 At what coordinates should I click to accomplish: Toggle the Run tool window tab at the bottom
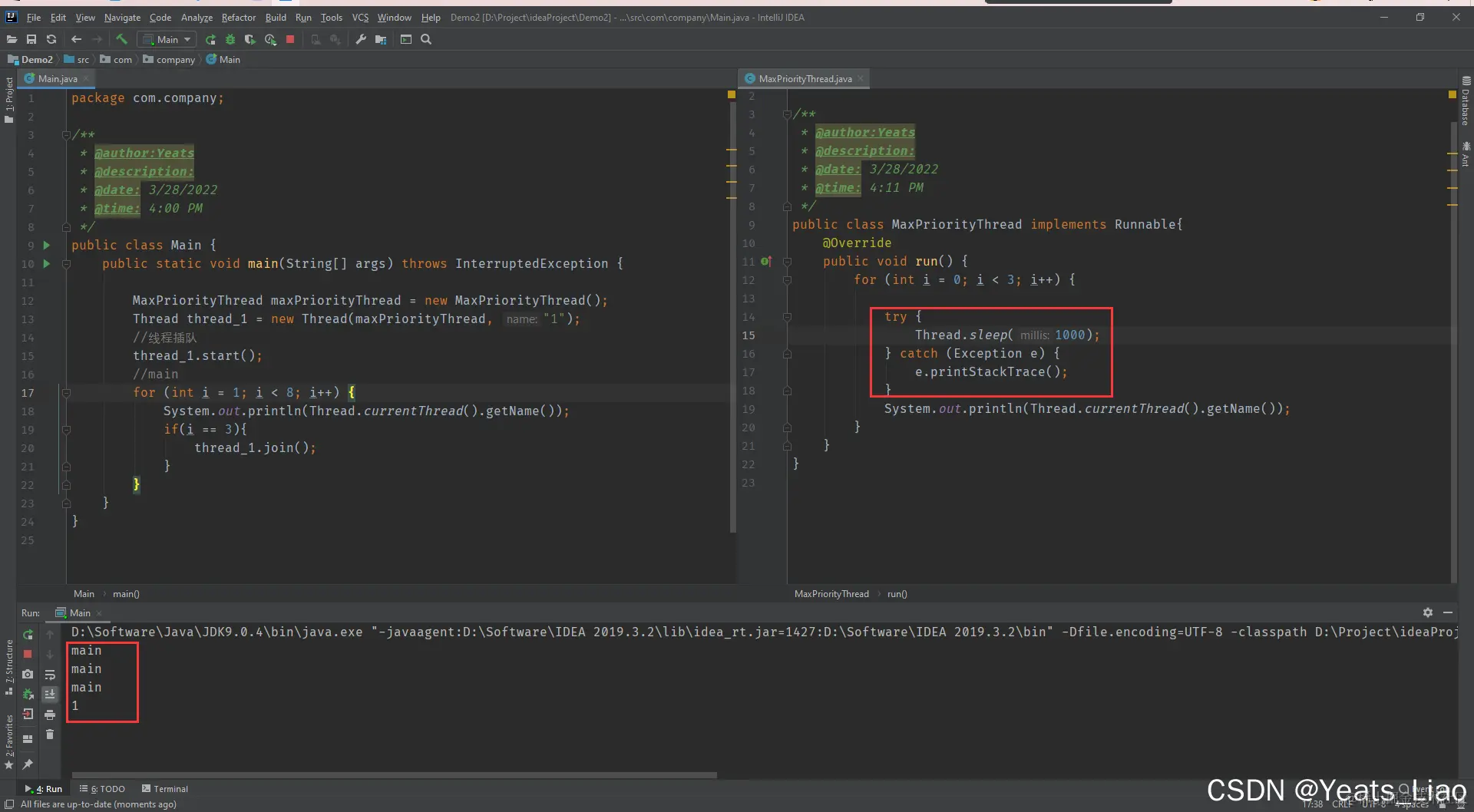44,788
